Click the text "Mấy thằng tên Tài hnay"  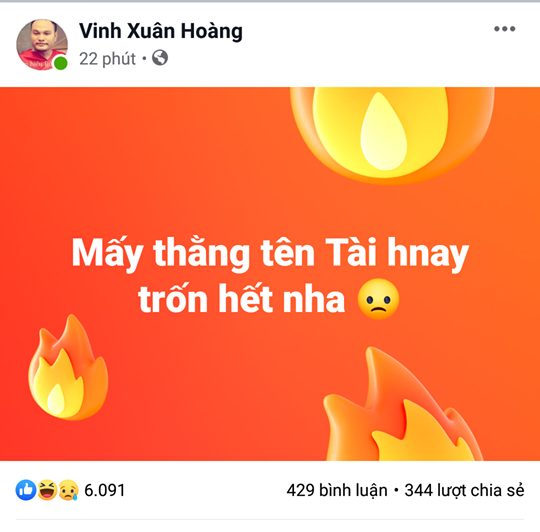pos(270,254)
